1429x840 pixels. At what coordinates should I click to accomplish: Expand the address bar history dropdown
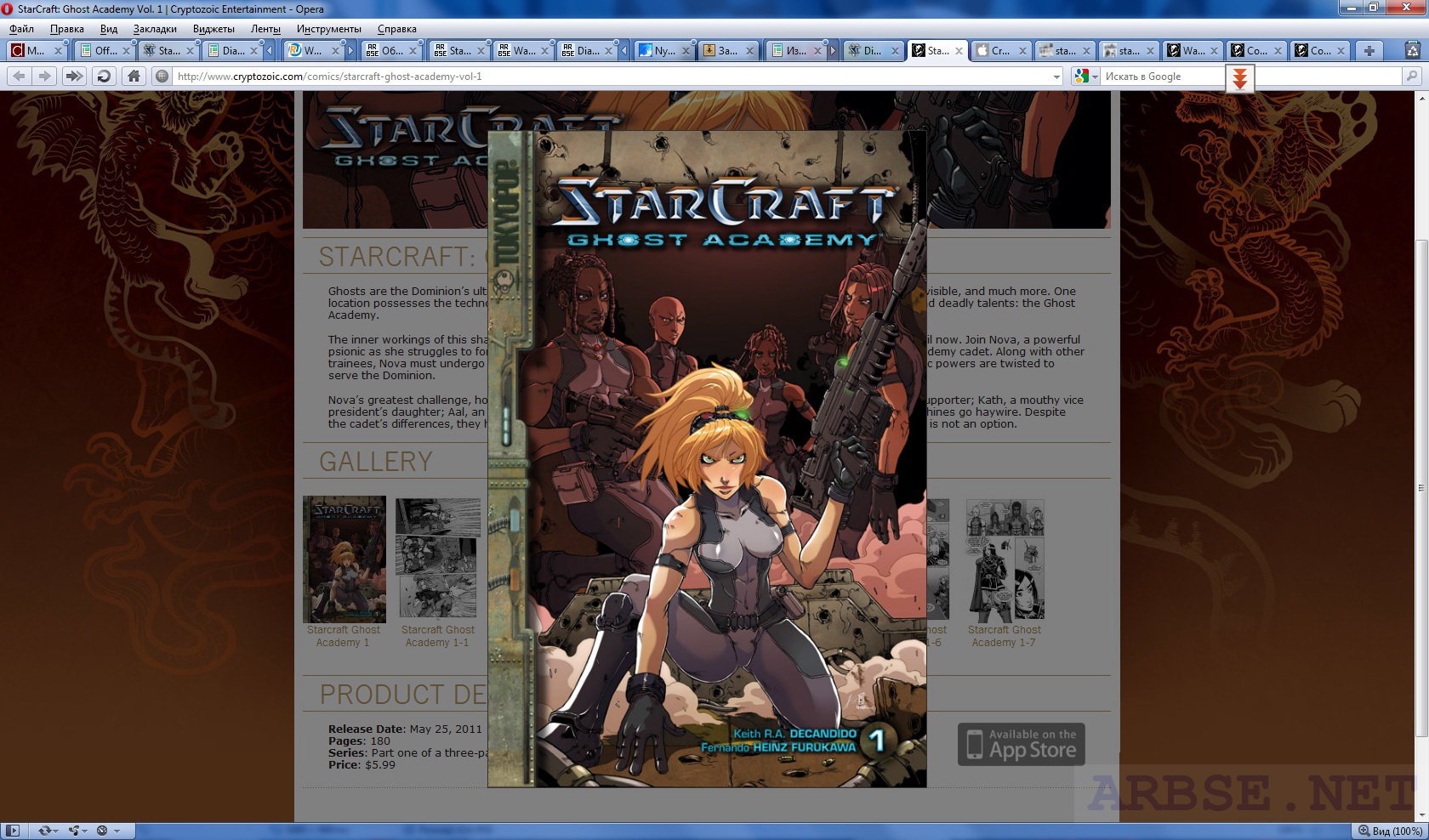coord(1056,77)
